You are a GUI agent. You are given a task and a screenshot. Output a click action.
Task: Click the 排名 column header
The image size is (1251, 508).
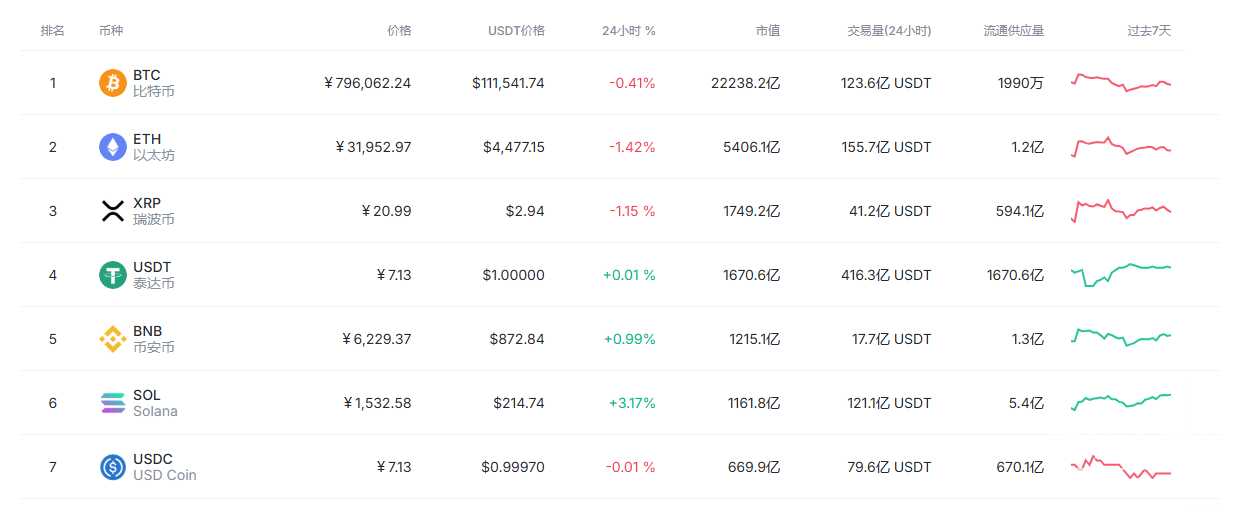pos(53,31)
